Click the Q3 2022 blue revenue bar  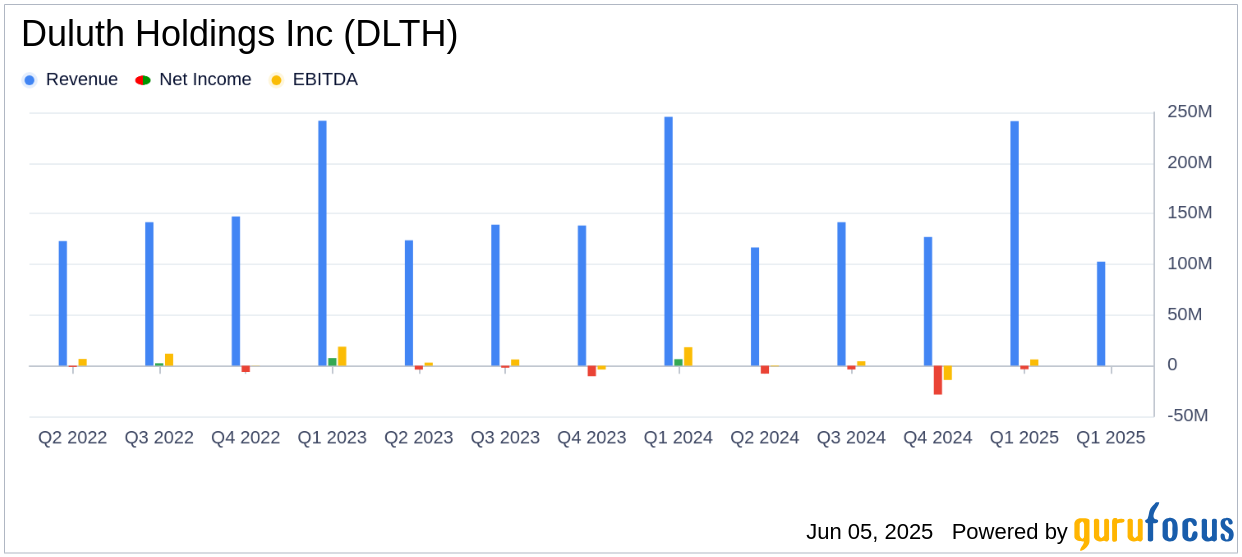coord(149,294)
